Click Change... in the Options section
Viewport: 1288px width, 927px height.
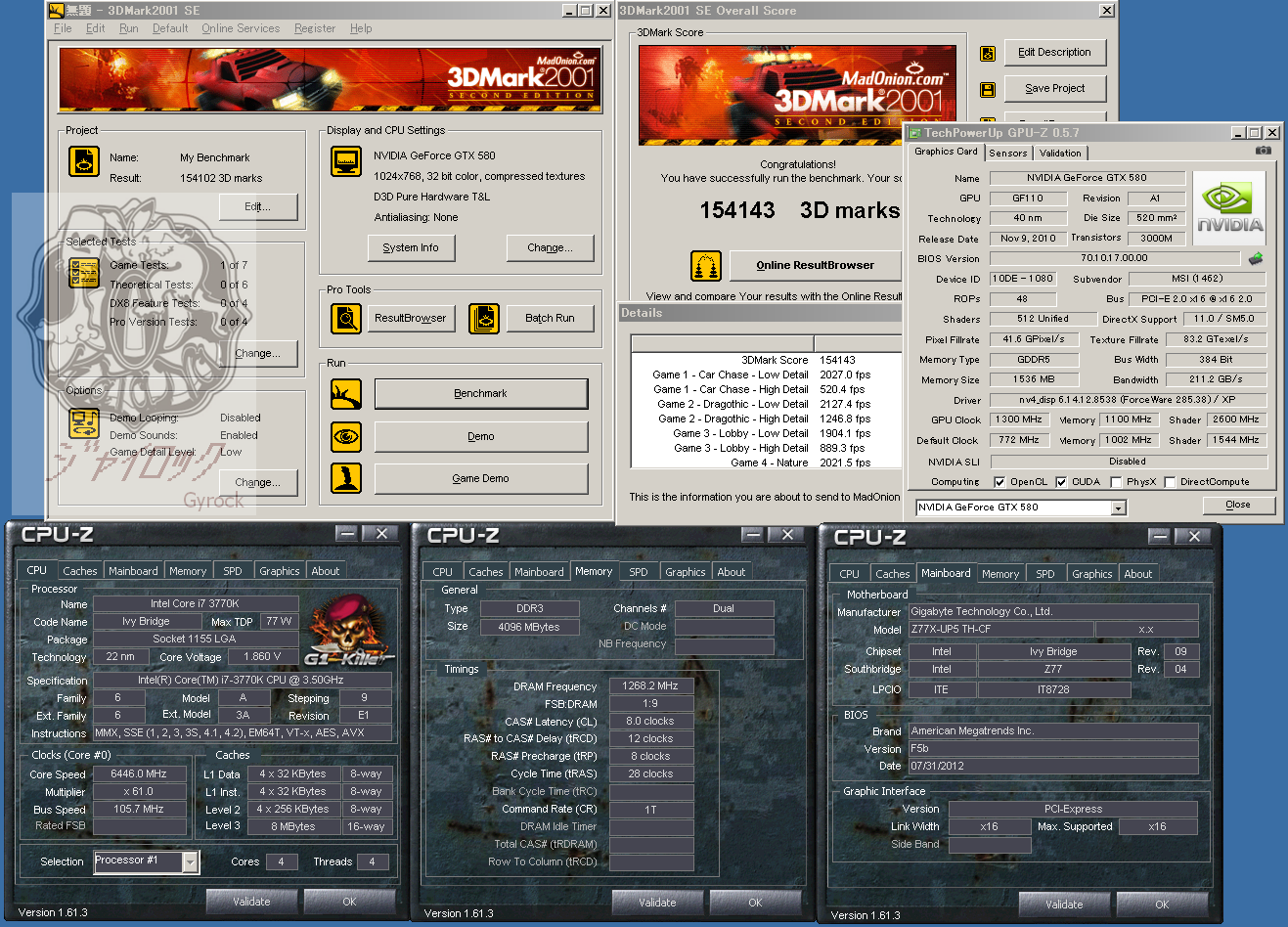pos(258,482)
